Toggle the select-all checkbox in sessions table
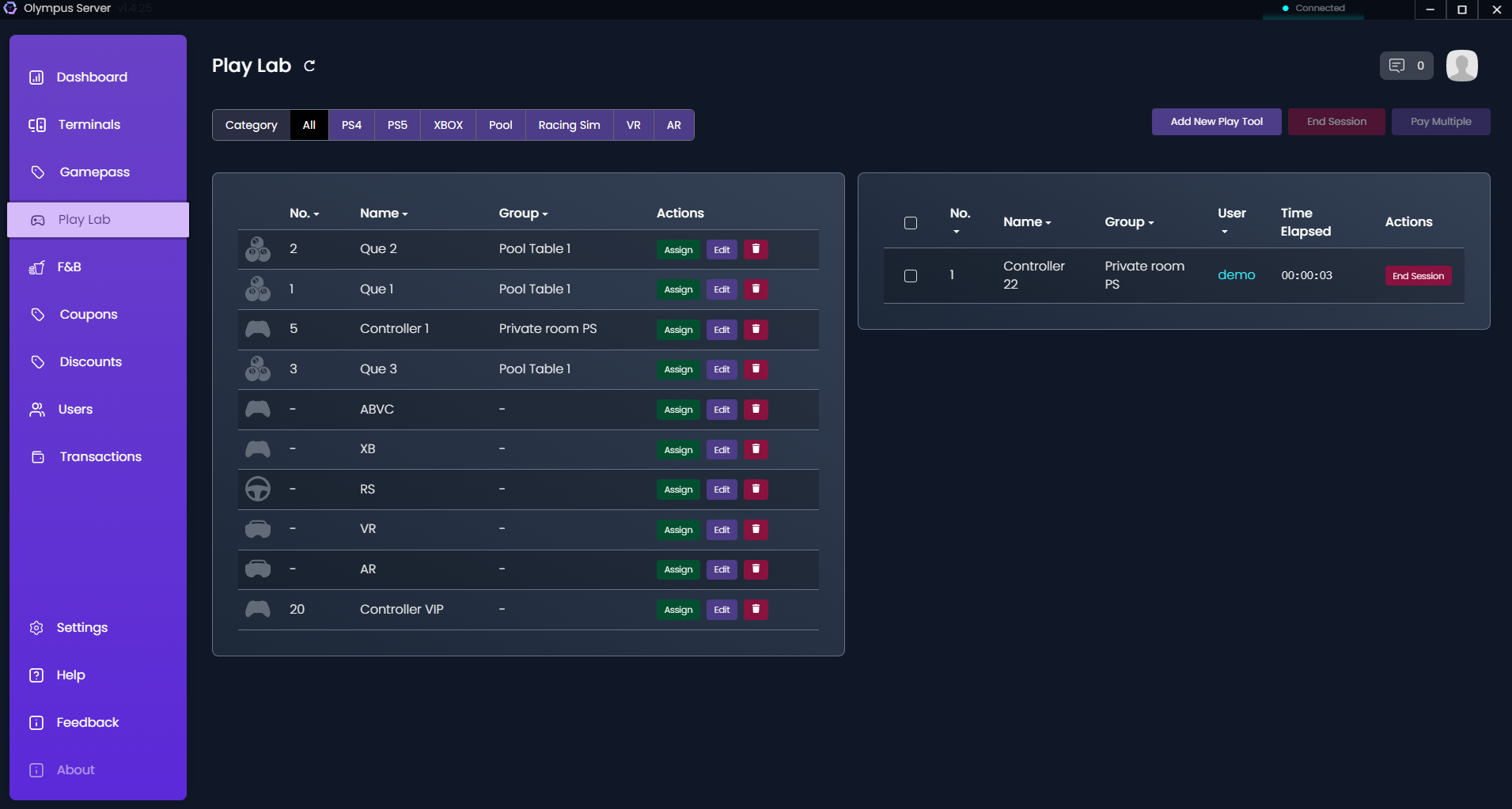The height and width of the screenshot is (809, 1512). coord(911,222)
